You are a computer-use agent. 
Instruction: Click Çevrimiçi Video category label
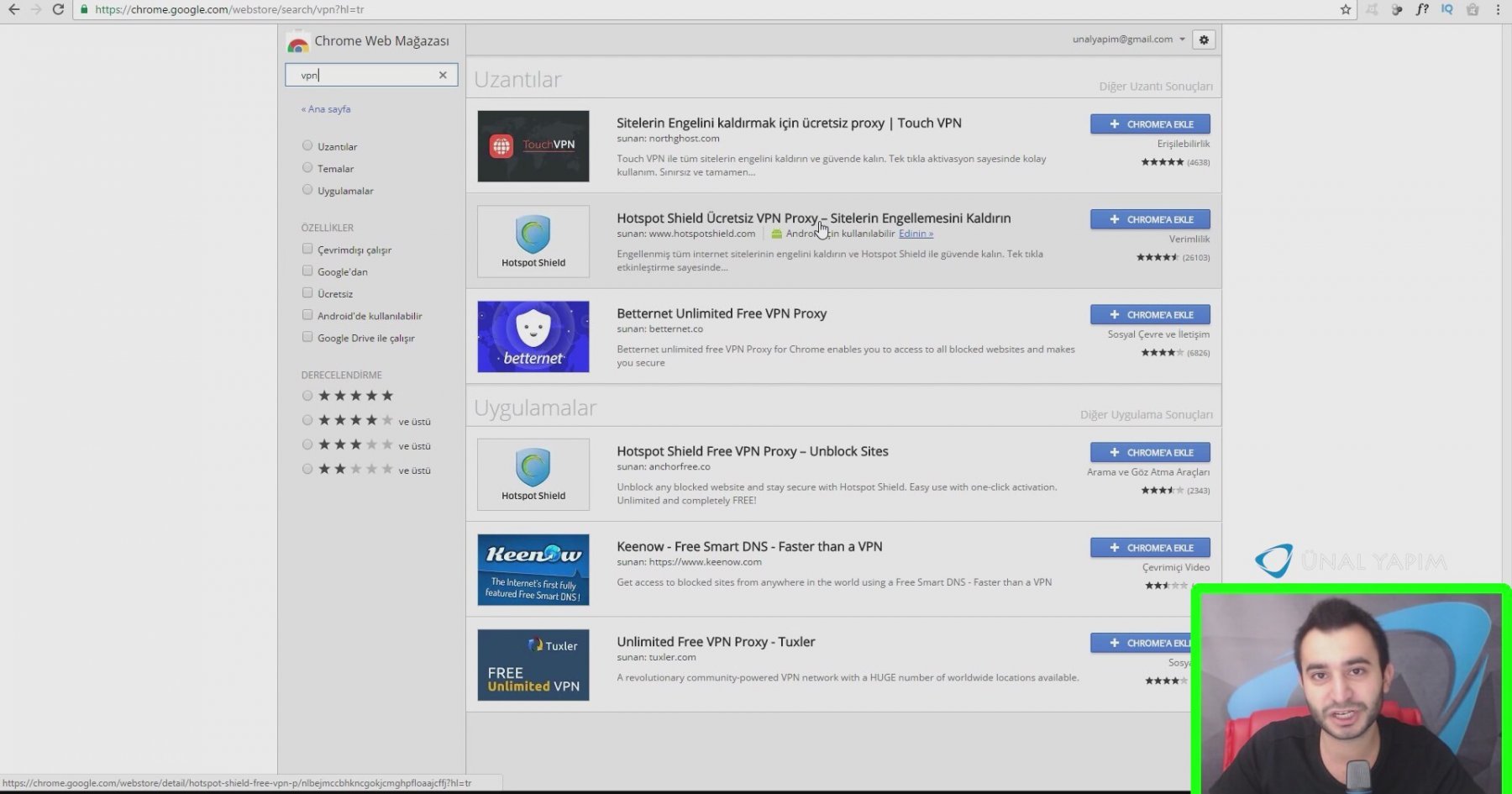click(1176, 568)
